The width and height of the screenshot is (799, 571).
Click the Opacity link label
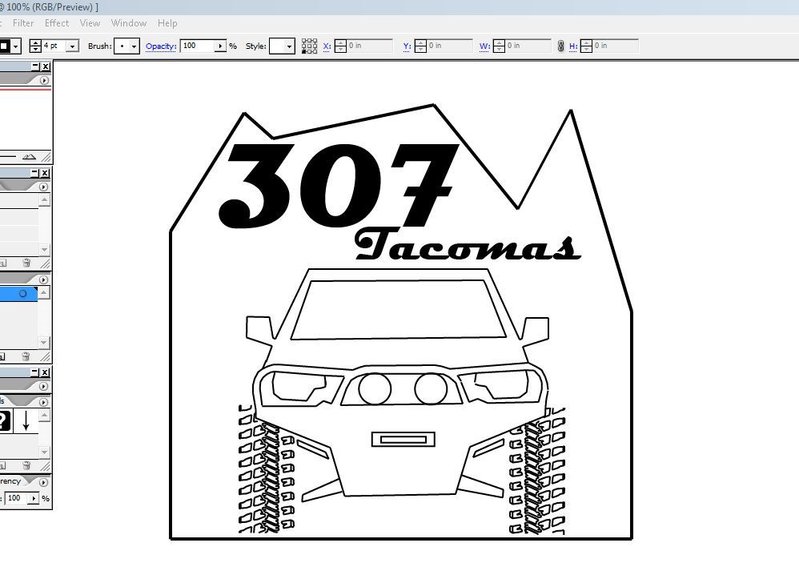click(161, 46)
